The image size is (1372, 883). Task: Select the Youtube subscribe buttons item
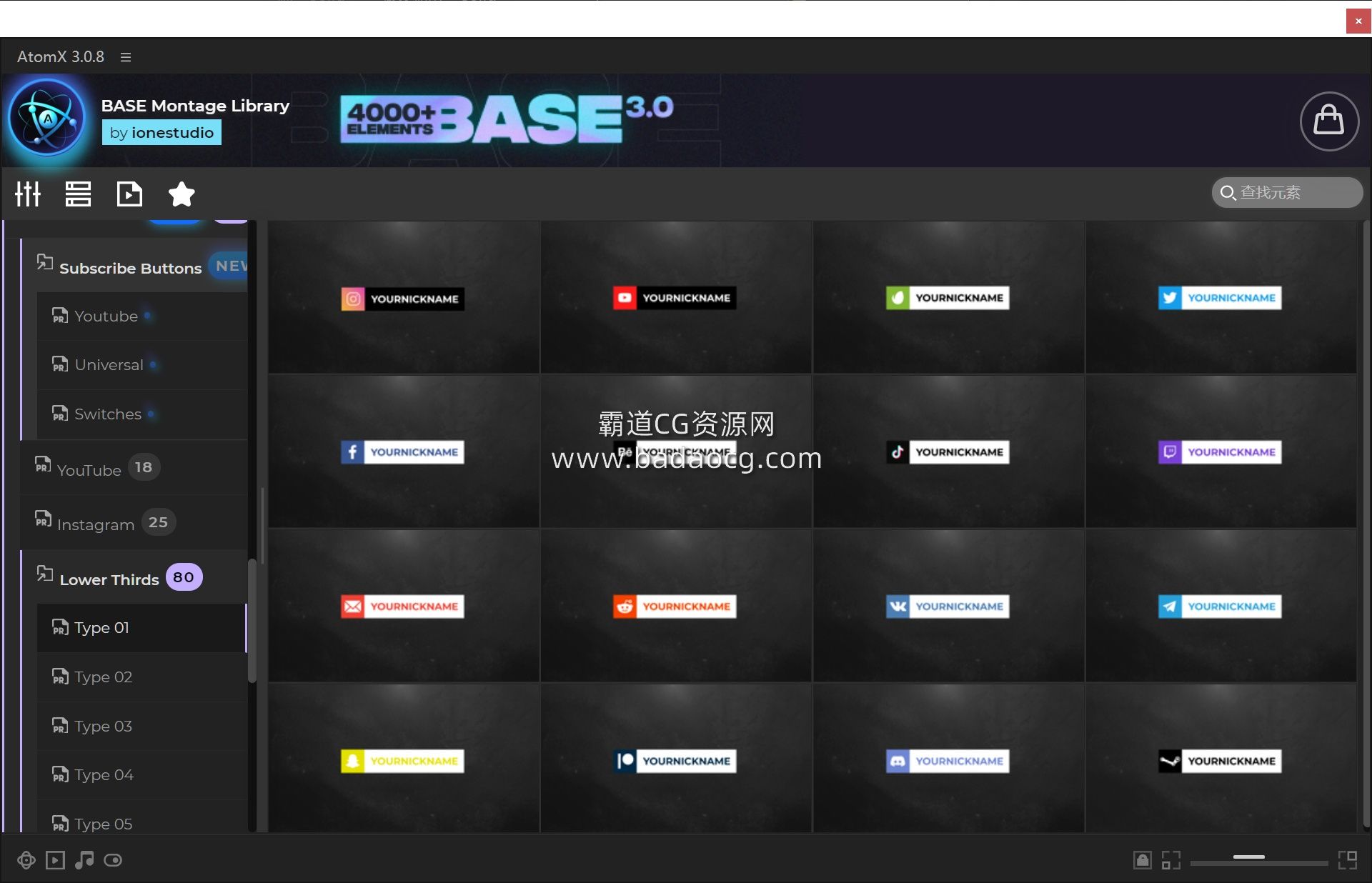(x=142, y=316)
